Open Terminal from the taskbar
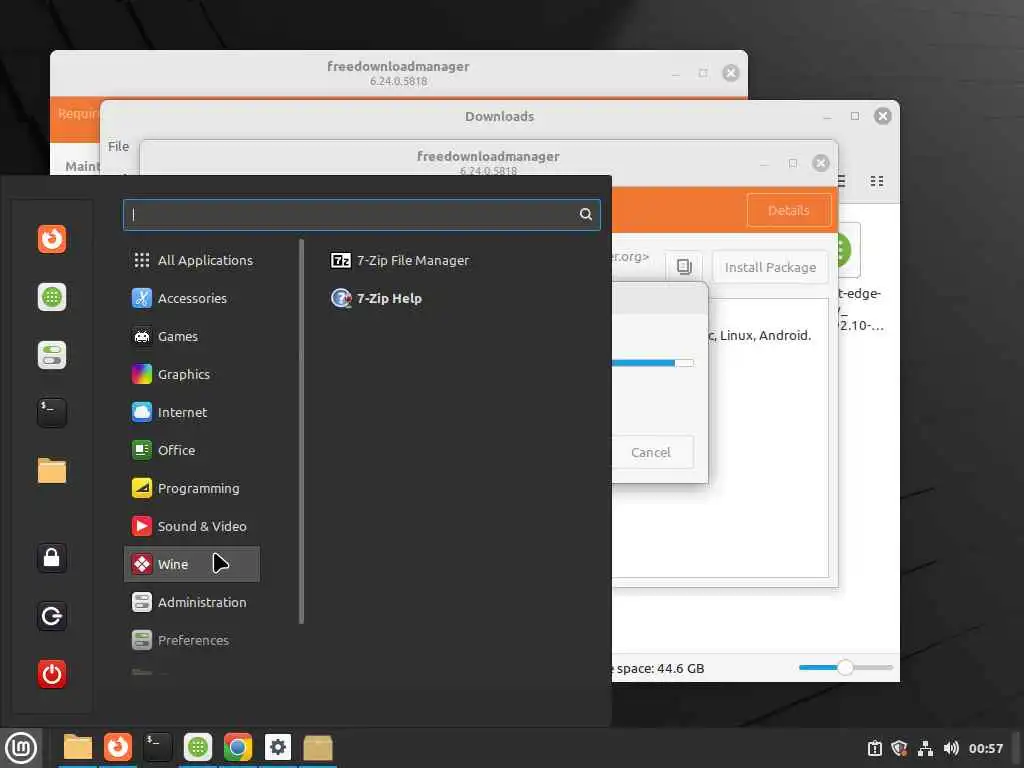Image resolution: width=1024 pixels, height=768 pixels. [x=157, y=747]
